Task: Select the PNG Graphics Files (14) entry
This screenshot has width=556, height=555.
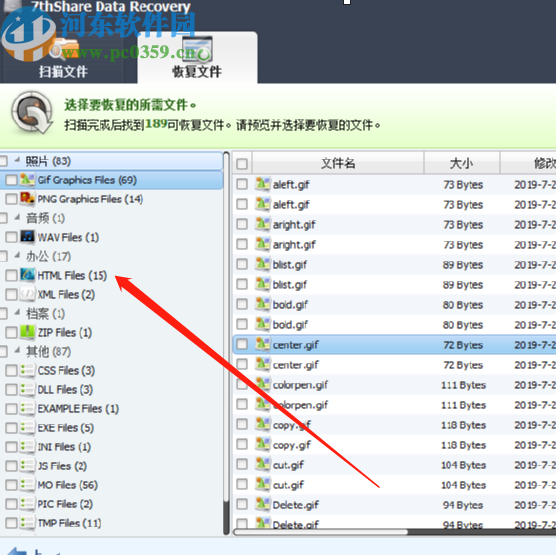Action: (x=90, y=199)
